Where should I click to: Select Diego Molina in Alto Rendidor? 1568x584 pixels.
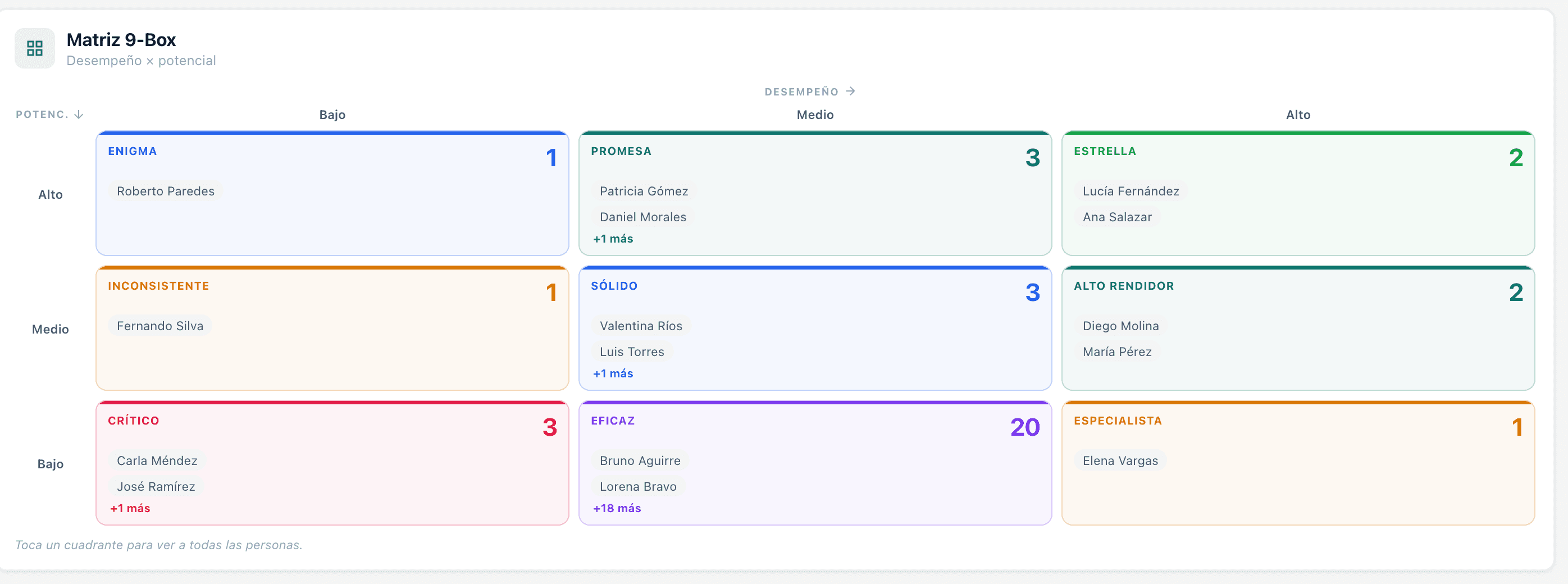click(x=1120, y=326)
